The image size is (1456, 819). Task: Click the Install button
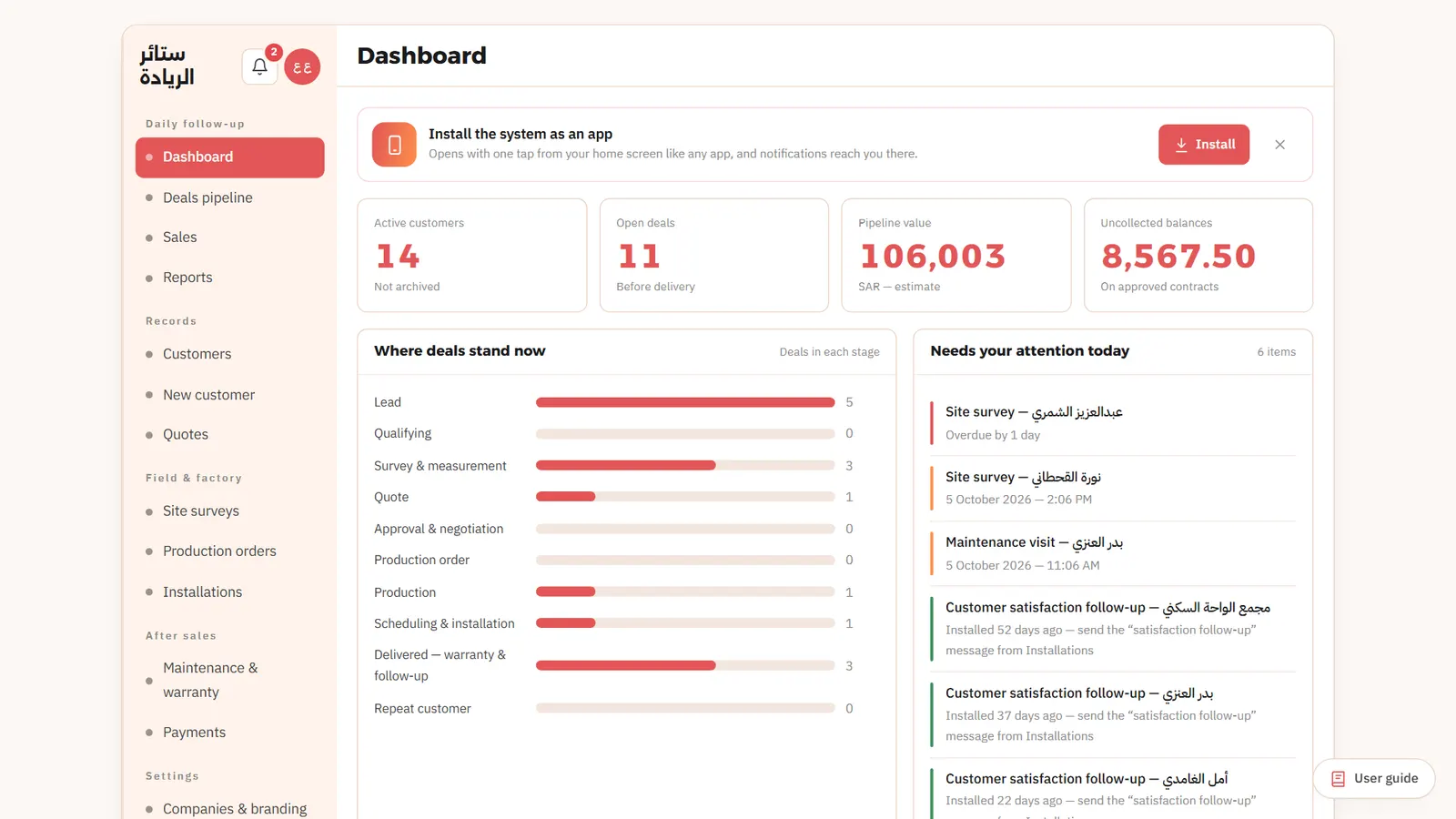1204,145
